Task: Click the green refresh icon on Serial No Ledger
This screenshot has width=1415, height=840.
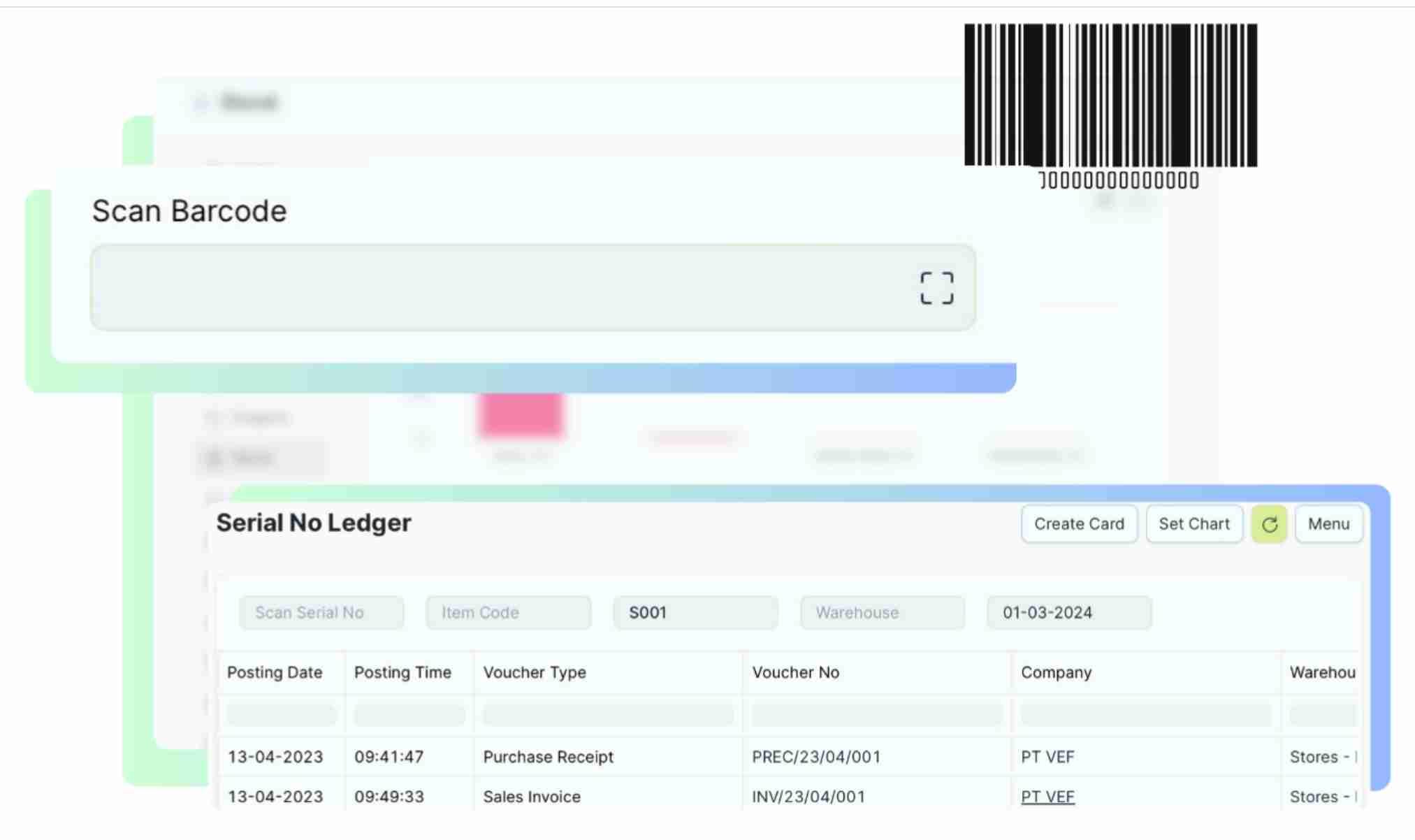Action: coord(1270,523)
